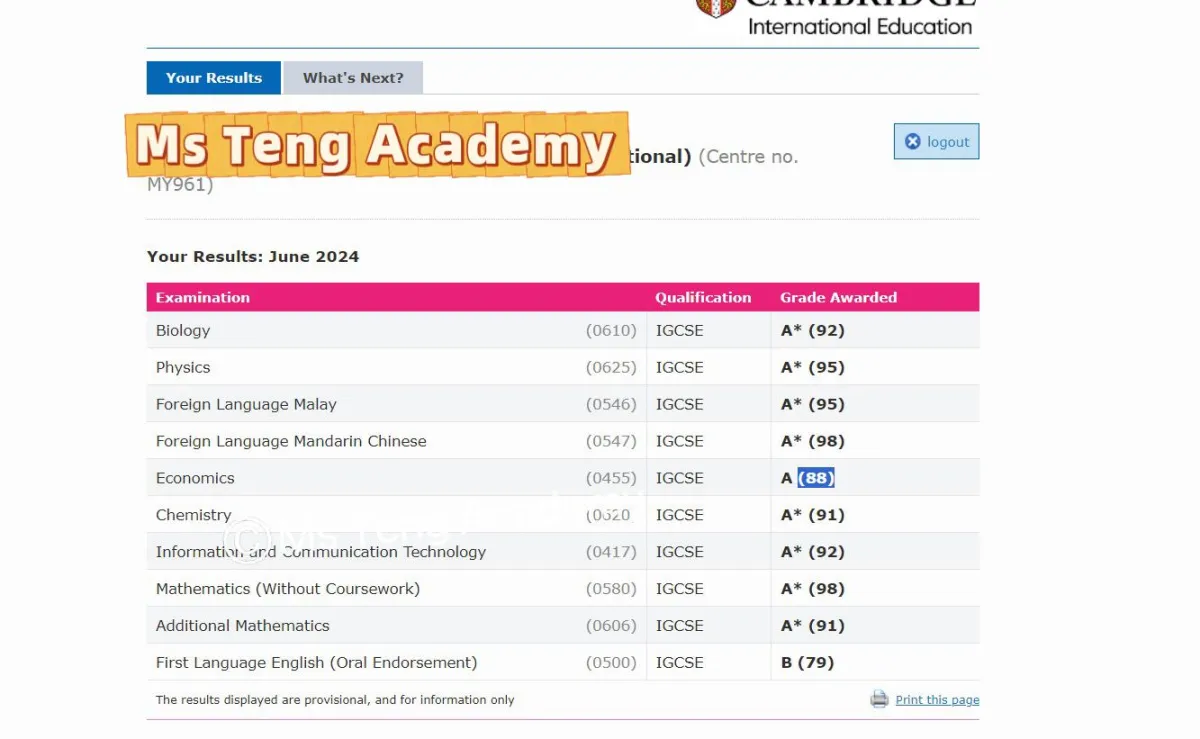Viewport: 1200px width, 739px height.
Task: Click syllabus code (0500) for English
Action: (611, 663)
